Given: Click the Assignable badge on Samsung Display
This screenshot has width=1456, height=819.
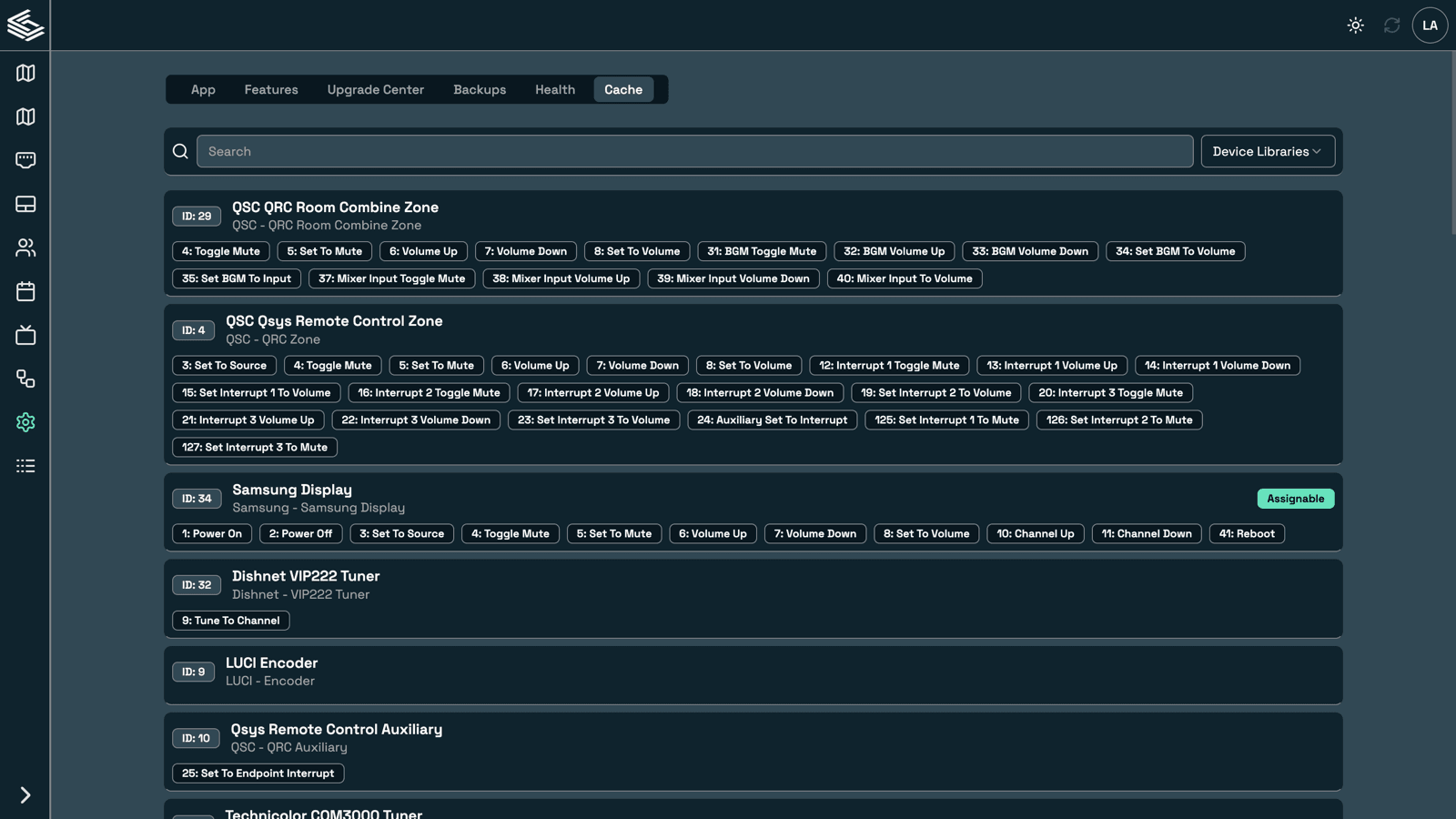Looking at the screenshot, I should click(1295, 499).
